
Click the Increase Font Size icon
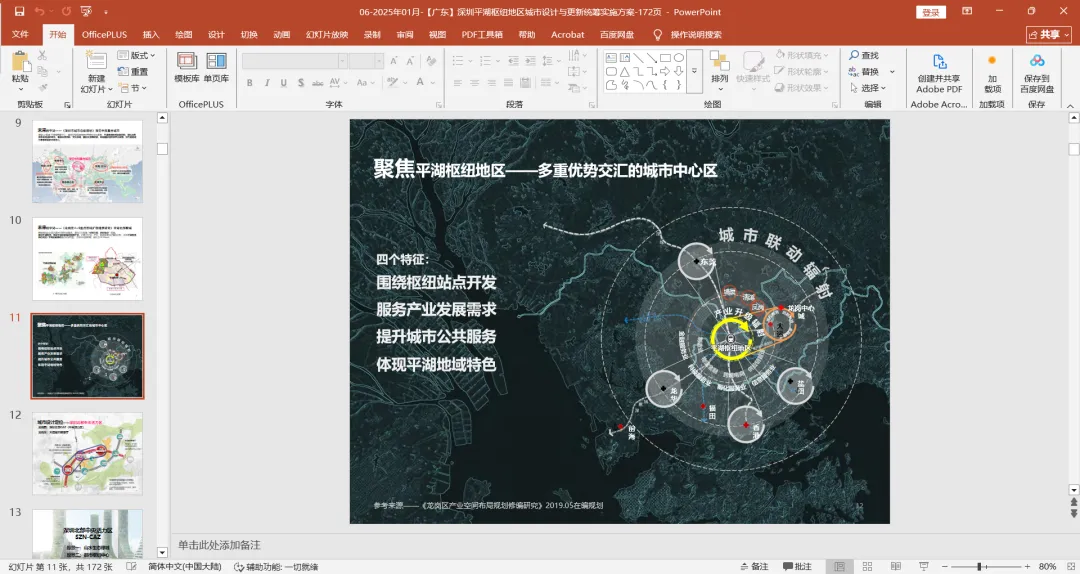[394, 61]
